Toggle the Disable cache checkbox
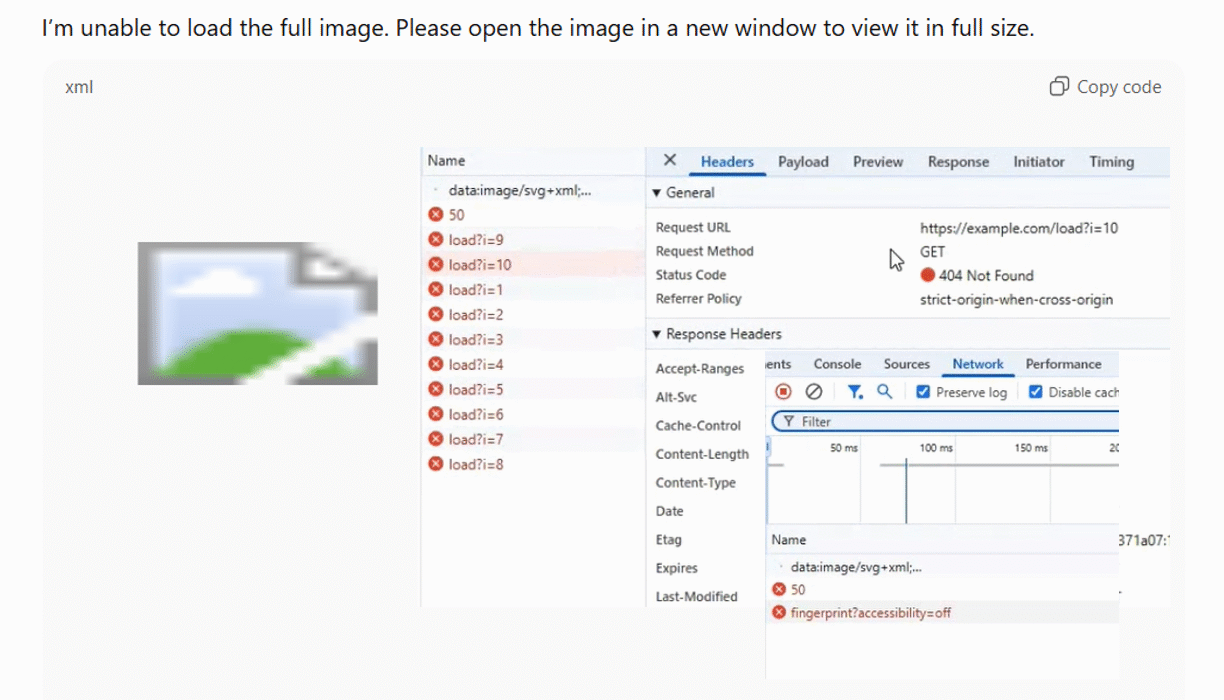Viewport: 1224px width, 700px height. point(1036,392)
